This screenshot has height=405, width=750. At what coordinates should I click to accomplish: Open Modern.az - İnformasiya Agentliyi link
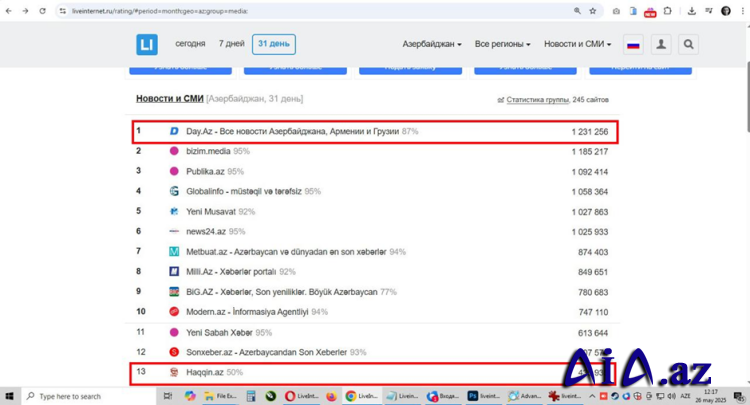point(247,312)
